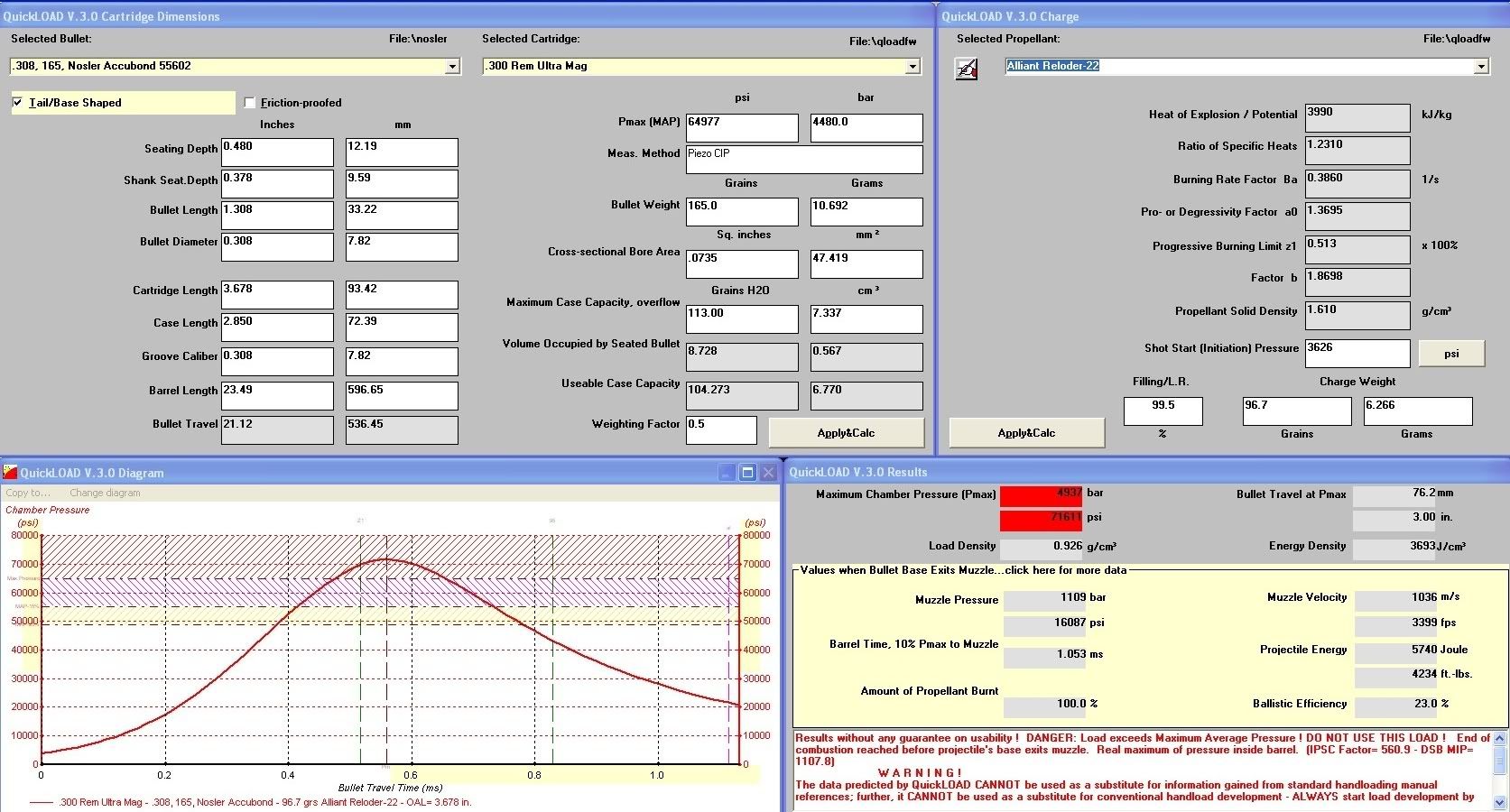The height and width of the screenshot is (812, 1510).
Task: Open the Selected Propellant dropdown
Action: (1481, 66)
